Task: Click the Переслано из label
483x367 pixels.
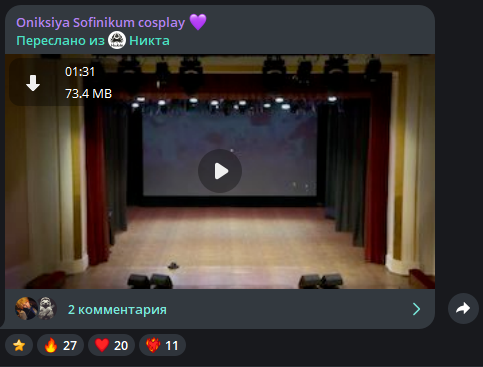Action: 60,41
